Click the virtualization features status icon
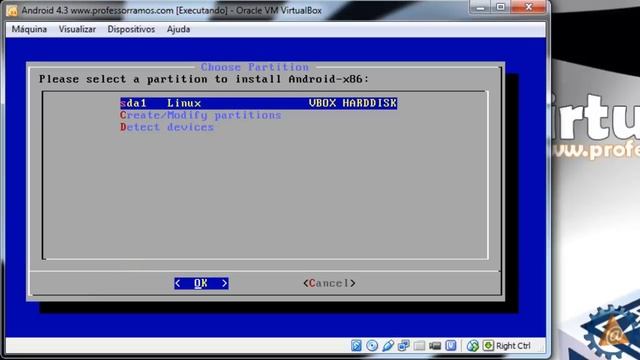This screenshot has width=640, height=360. pos(451,346)
